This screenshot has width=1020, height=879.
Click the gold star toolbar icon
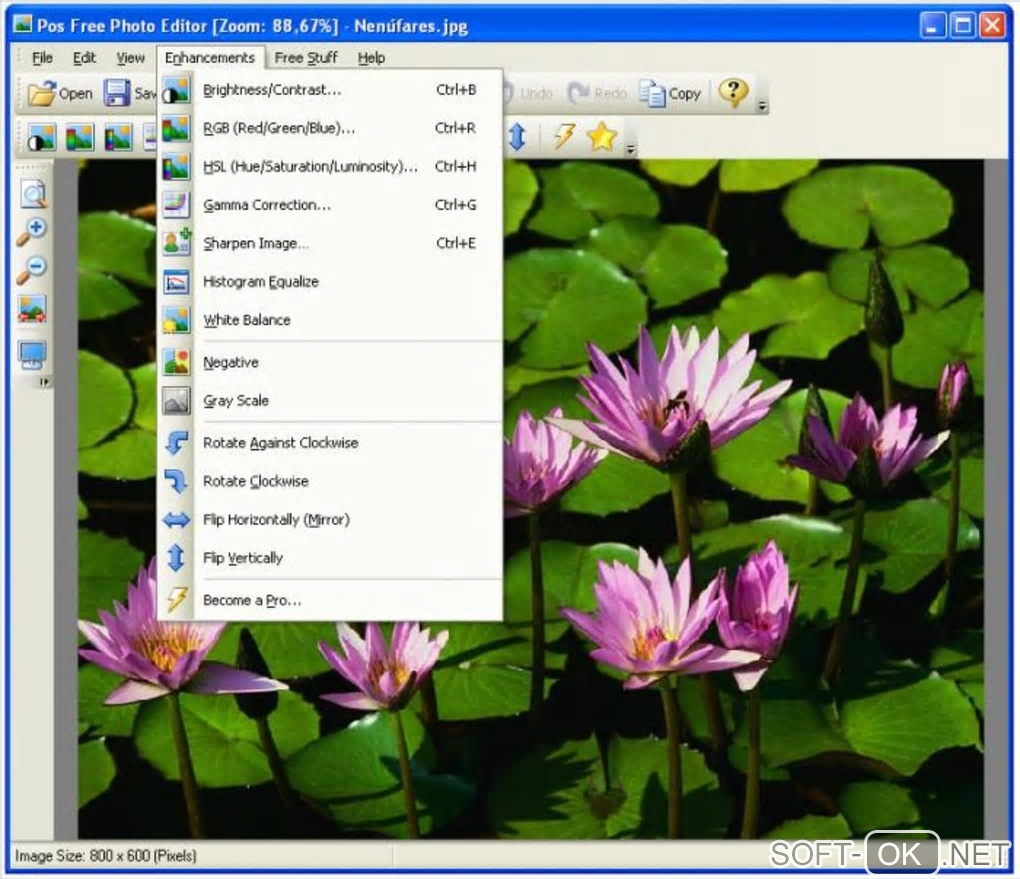tap(602, 137)
